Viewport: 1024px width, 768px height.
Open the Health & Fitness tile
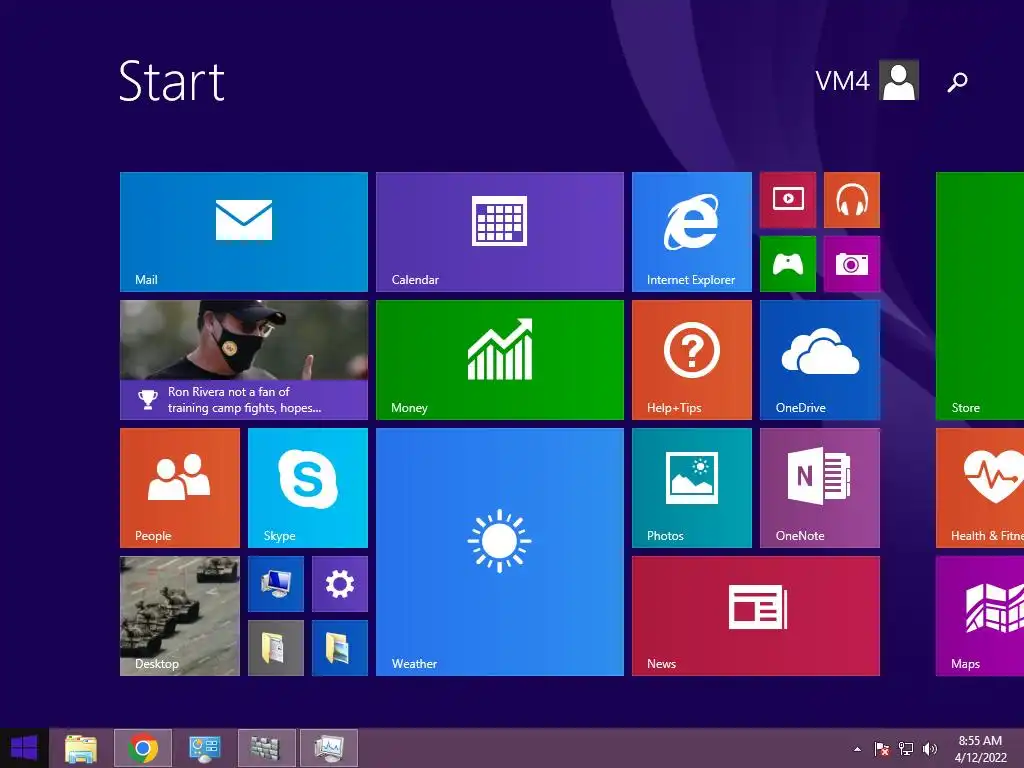pos(980,488)
